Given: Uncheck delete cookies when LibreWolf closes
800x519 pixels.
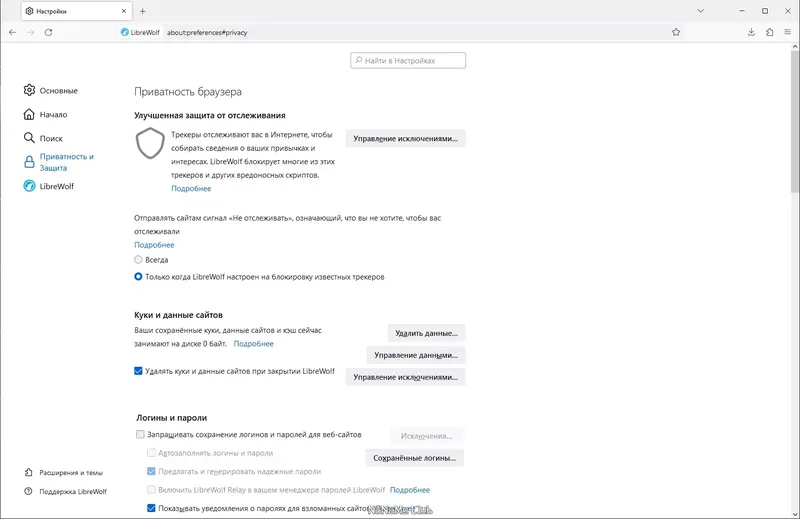Looking at the screenshot, I should point(139,370).
